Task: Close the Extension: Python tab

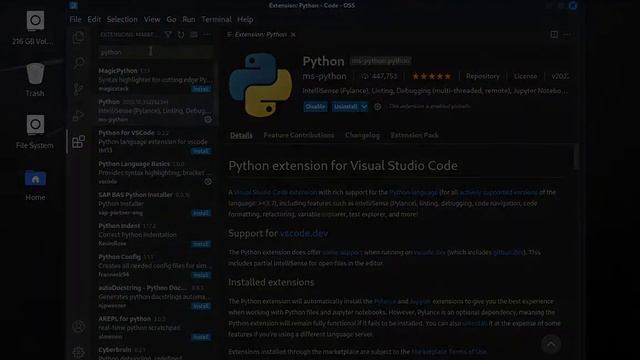Action: [293, 35]
